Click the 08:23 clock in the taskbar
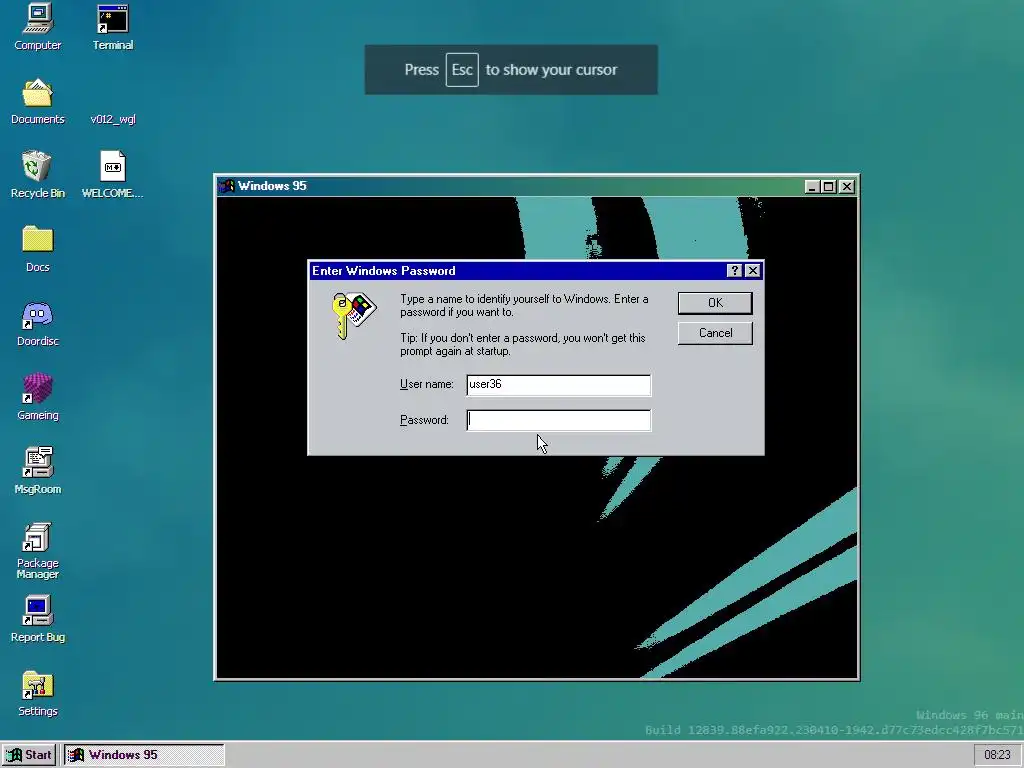 coord(997,755)
